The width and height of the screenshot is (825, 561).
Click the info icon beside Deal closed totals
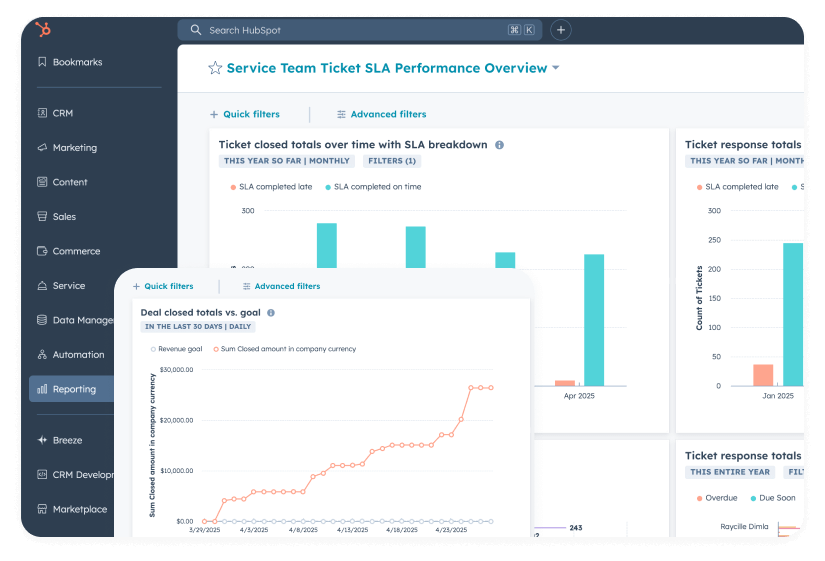coord(271,313)
